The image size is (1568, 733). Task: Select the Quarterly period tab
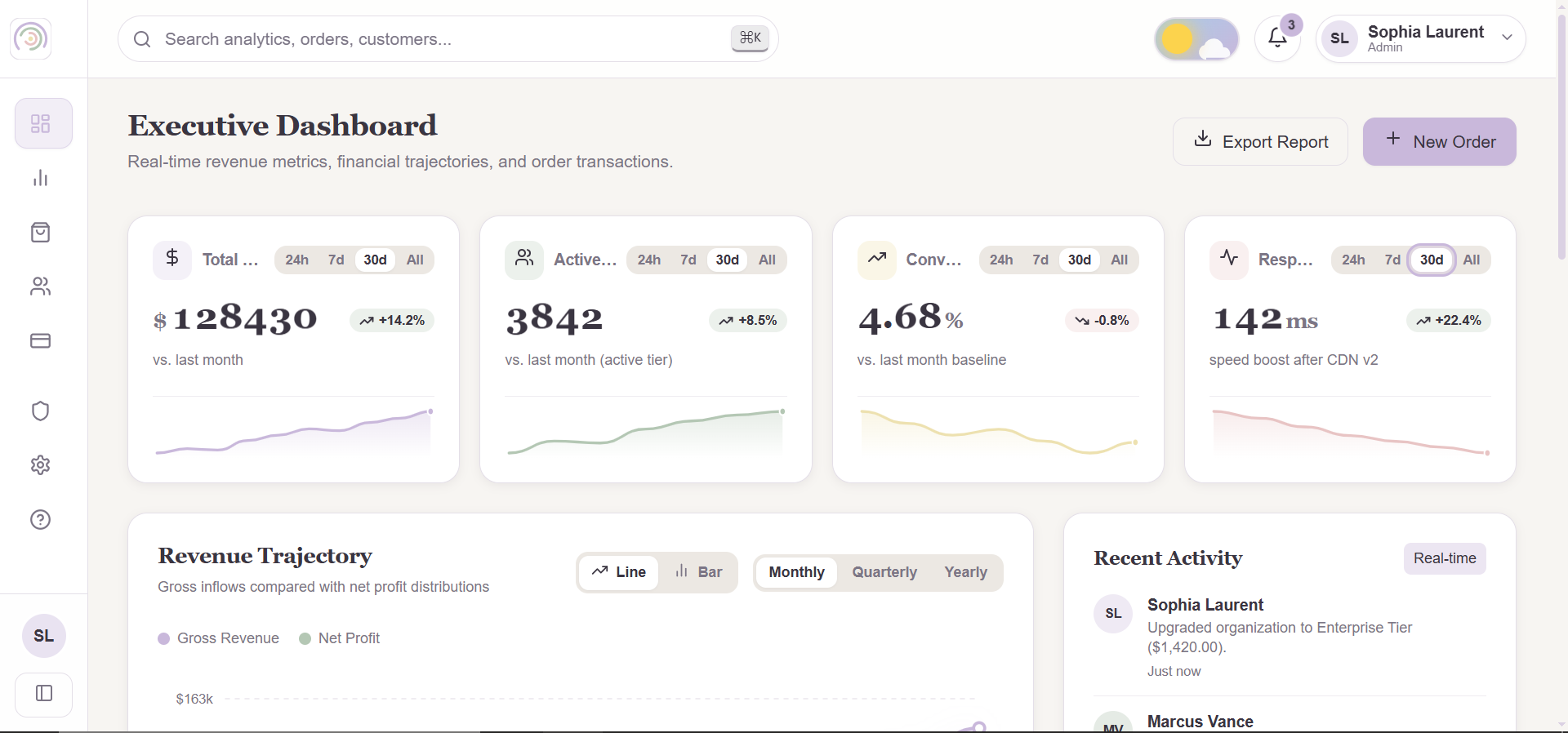[884, 572]
